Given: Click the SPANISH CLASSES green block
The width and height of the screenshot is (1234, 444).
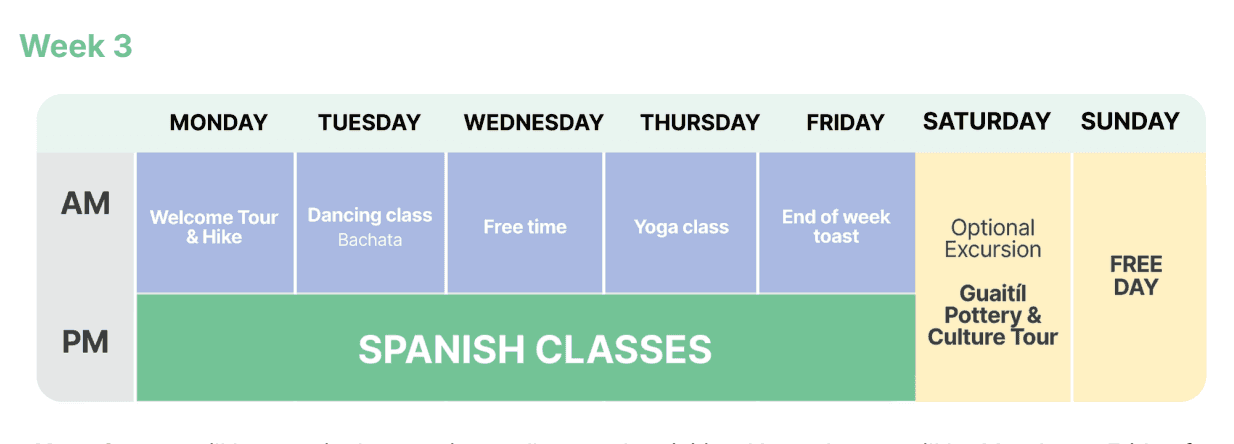Looking at the screenshot, I should 535,349.
